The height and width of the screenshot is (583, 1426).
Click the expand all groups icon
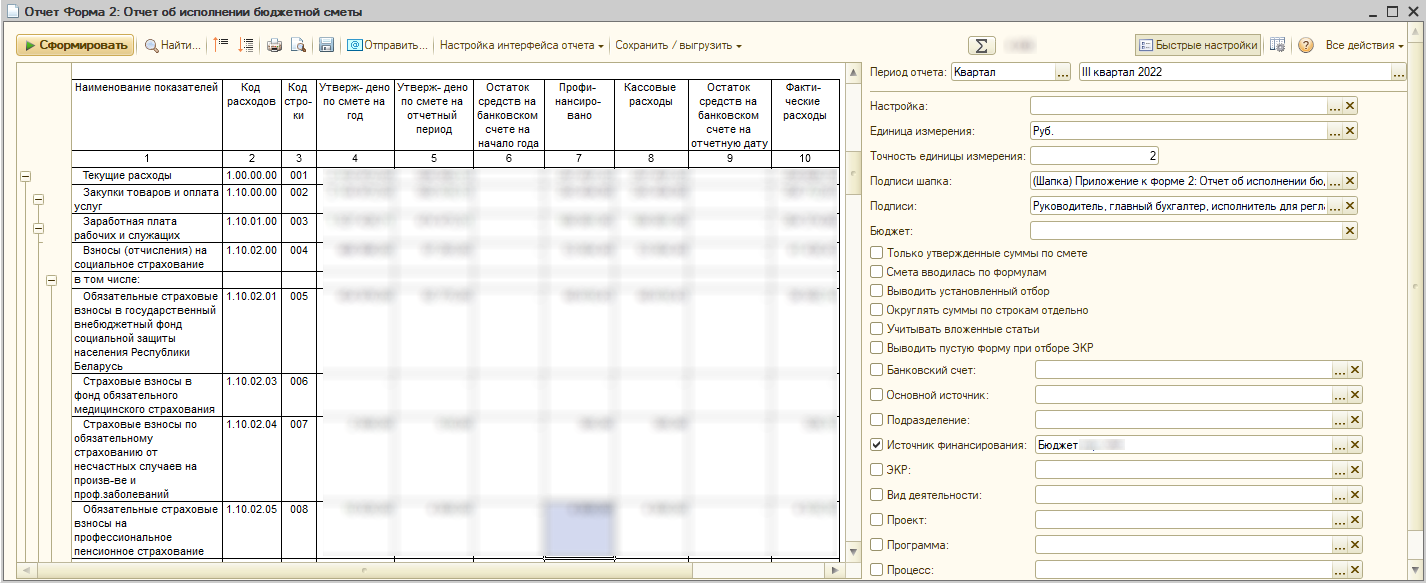246,45
